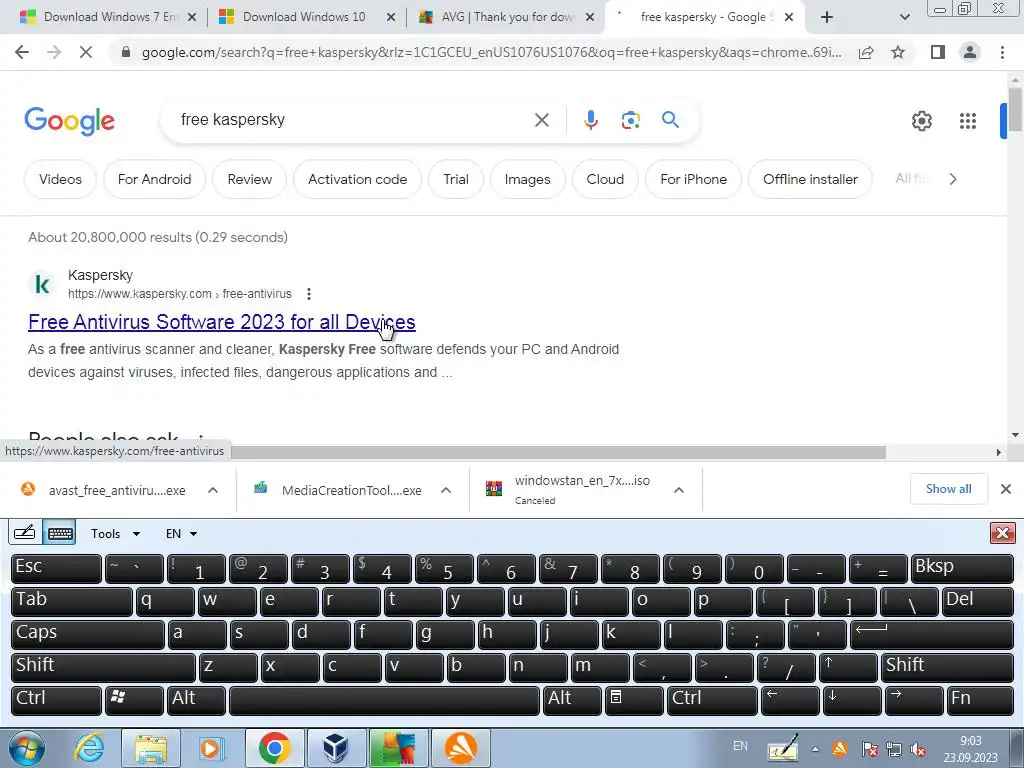1024x768 pixels.
Task: Expand avast_free_antivirus download options
Action: click(x=213, y=490)
